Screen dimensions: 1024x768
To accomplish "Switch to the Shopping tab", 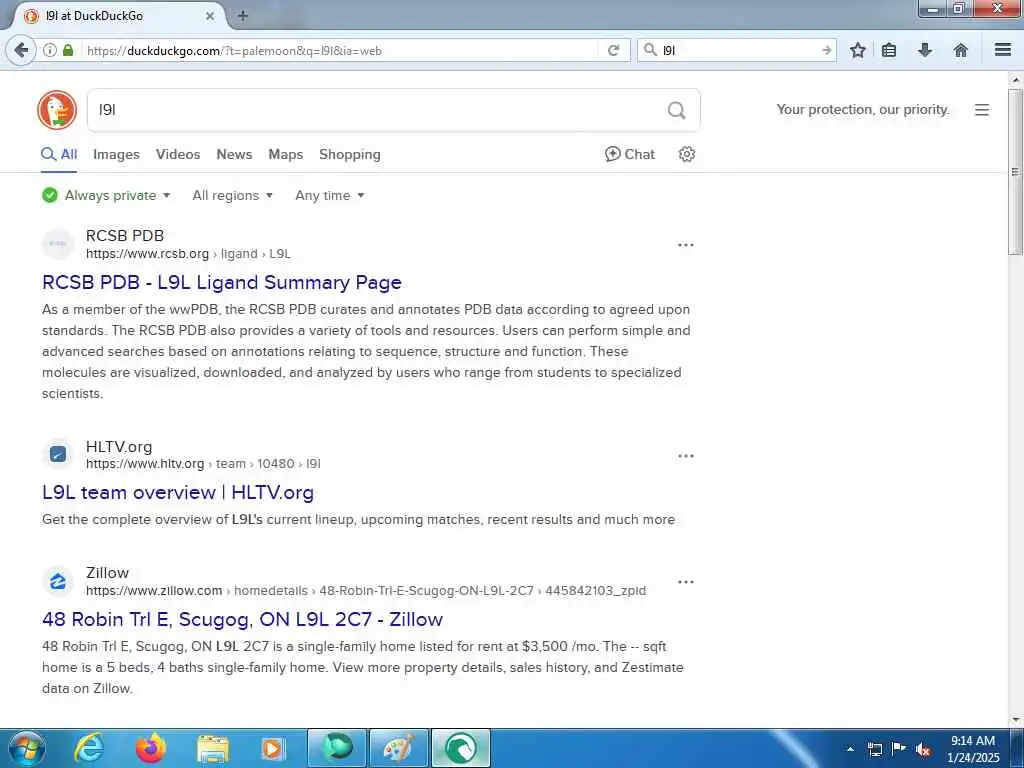I will click(349, 155).
